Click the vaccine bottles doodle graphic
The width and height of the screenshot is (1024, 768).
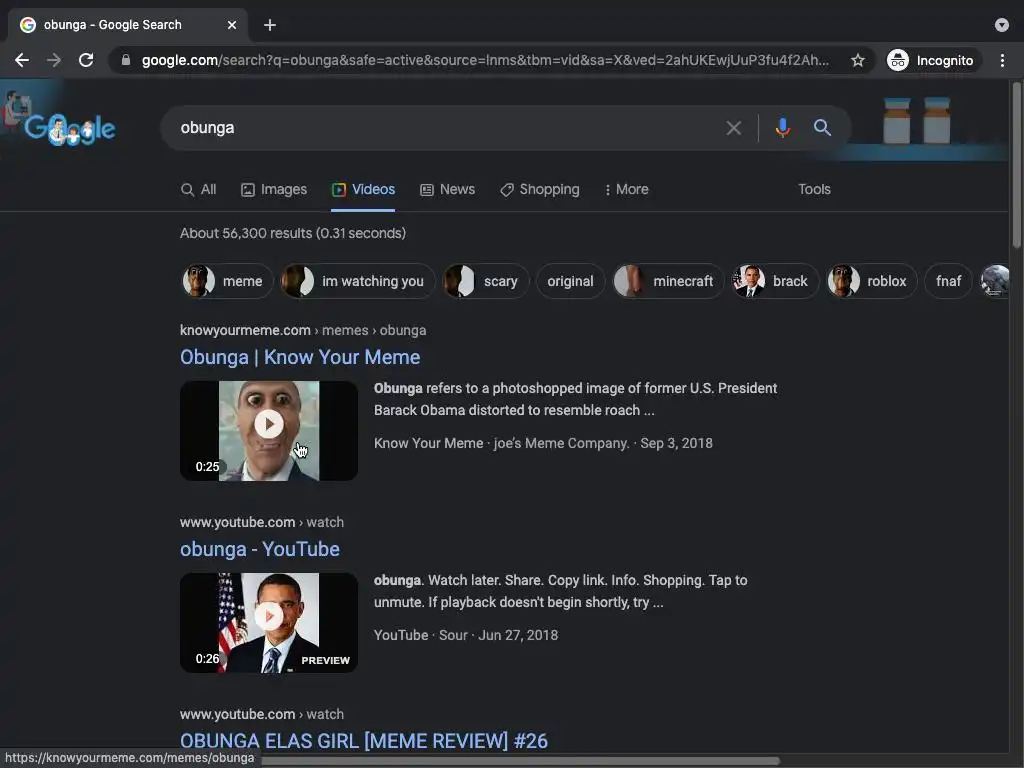pyautogui.click(x=917, y=120)
